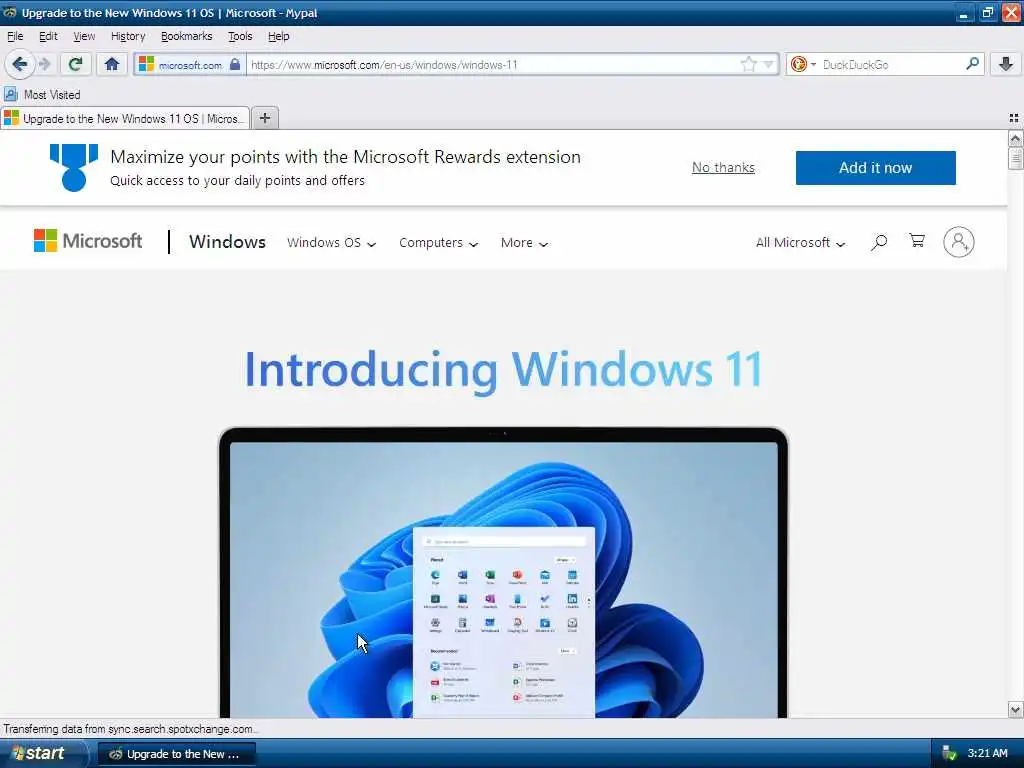Click the tab groups grid icon

click(x=1014, y=118)
